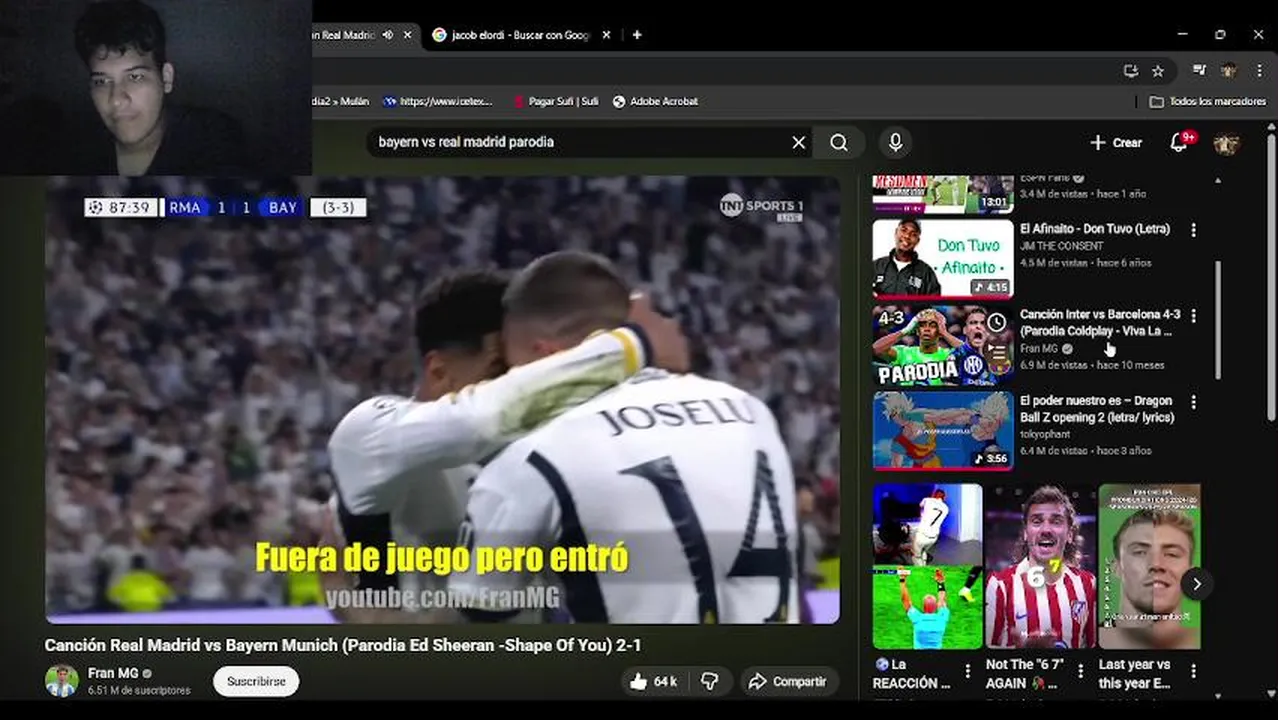The width and height of the screenshot is (1278, 720).
Task: Click tokyophant channel name
Action: [x=1045, y=434]
